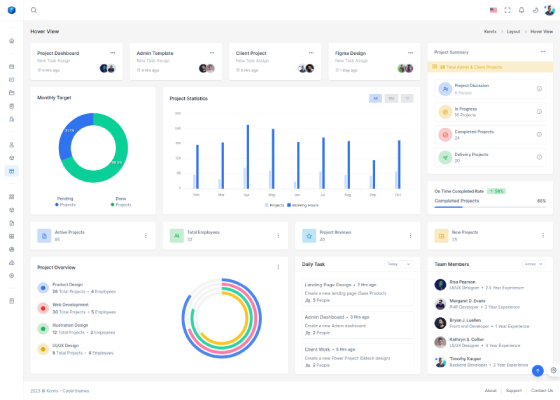Click the blue scroll-to-top arrow button
Viewport: 560px width, 400px height.
tap(538, 371)
